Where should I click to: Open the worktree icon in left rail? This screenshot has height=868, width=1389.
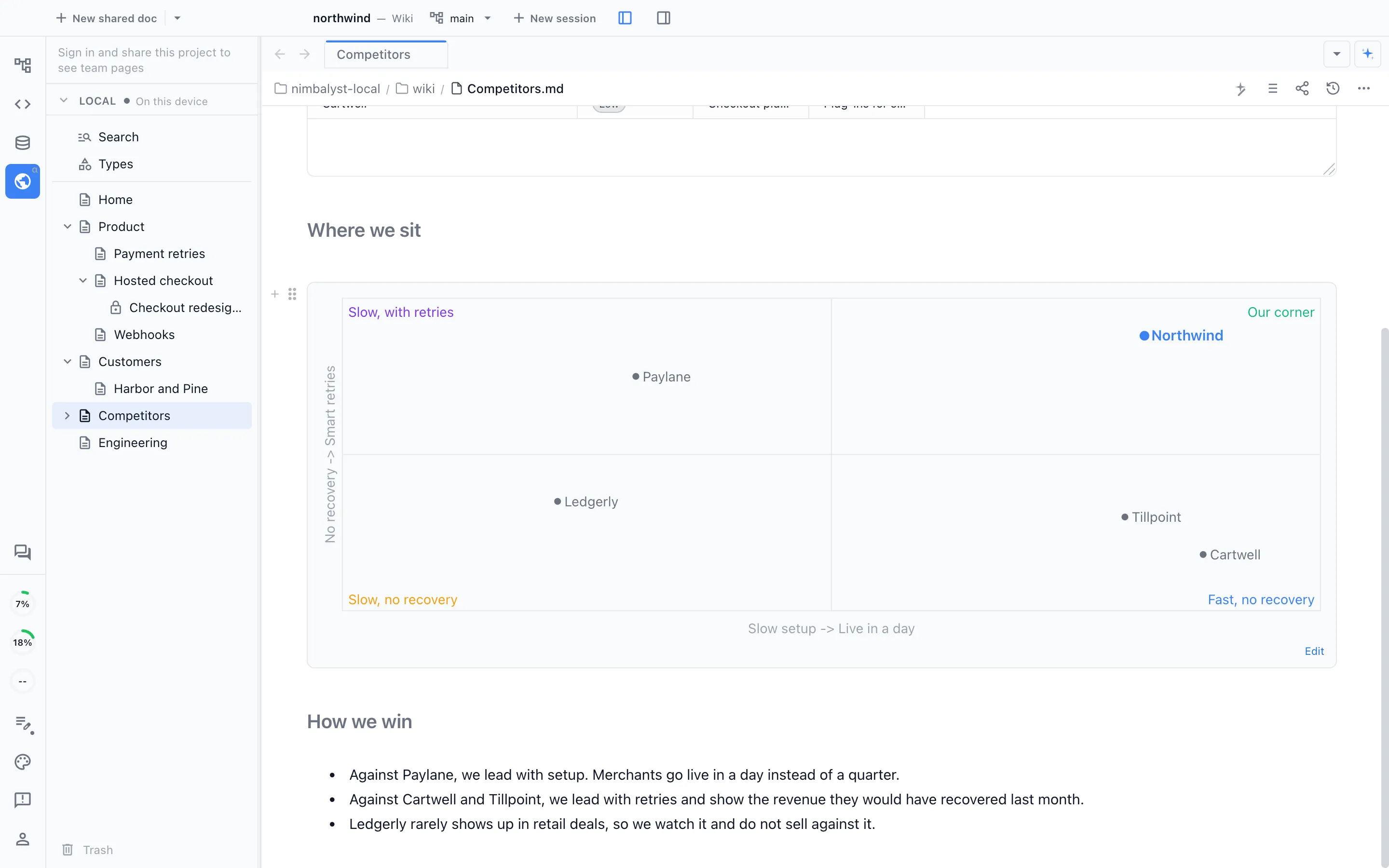click(22, 65)
